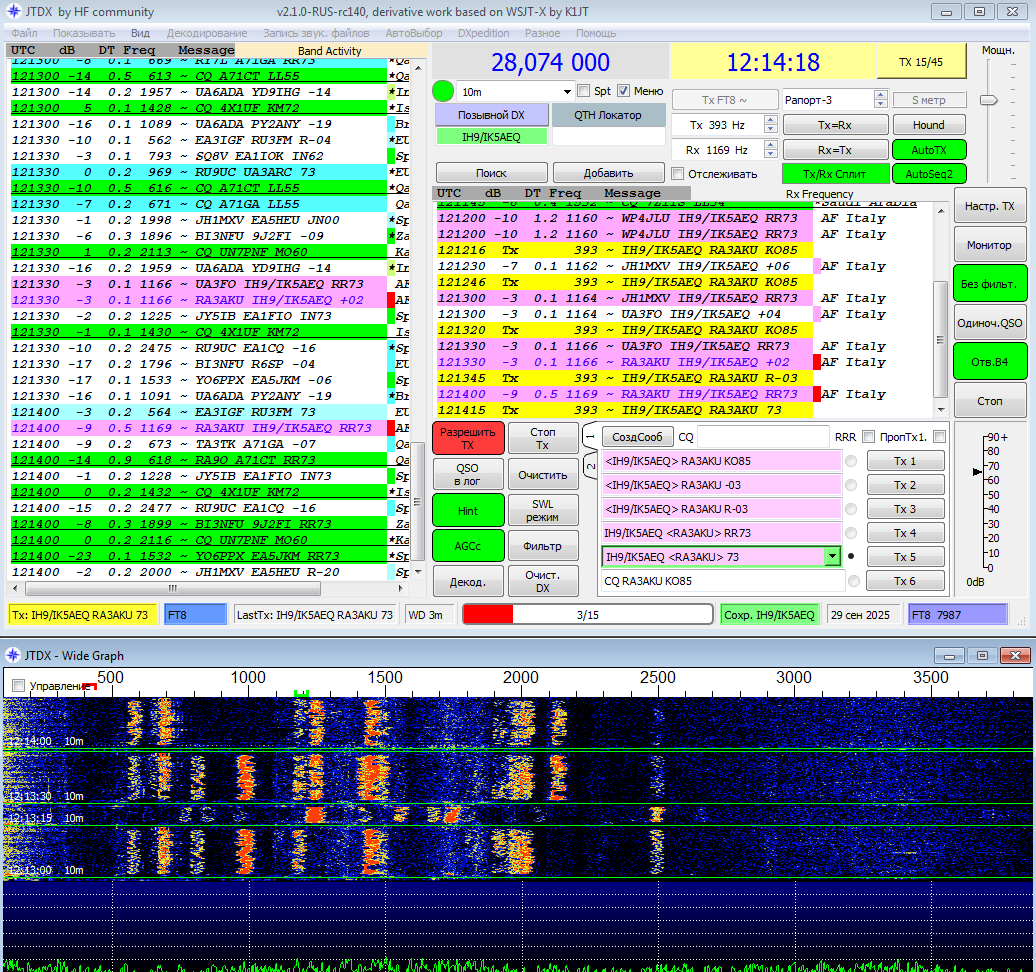Open the Декодирование menu
The width and height of the screenshot is (1036, 972).
[x=207, y=33]
